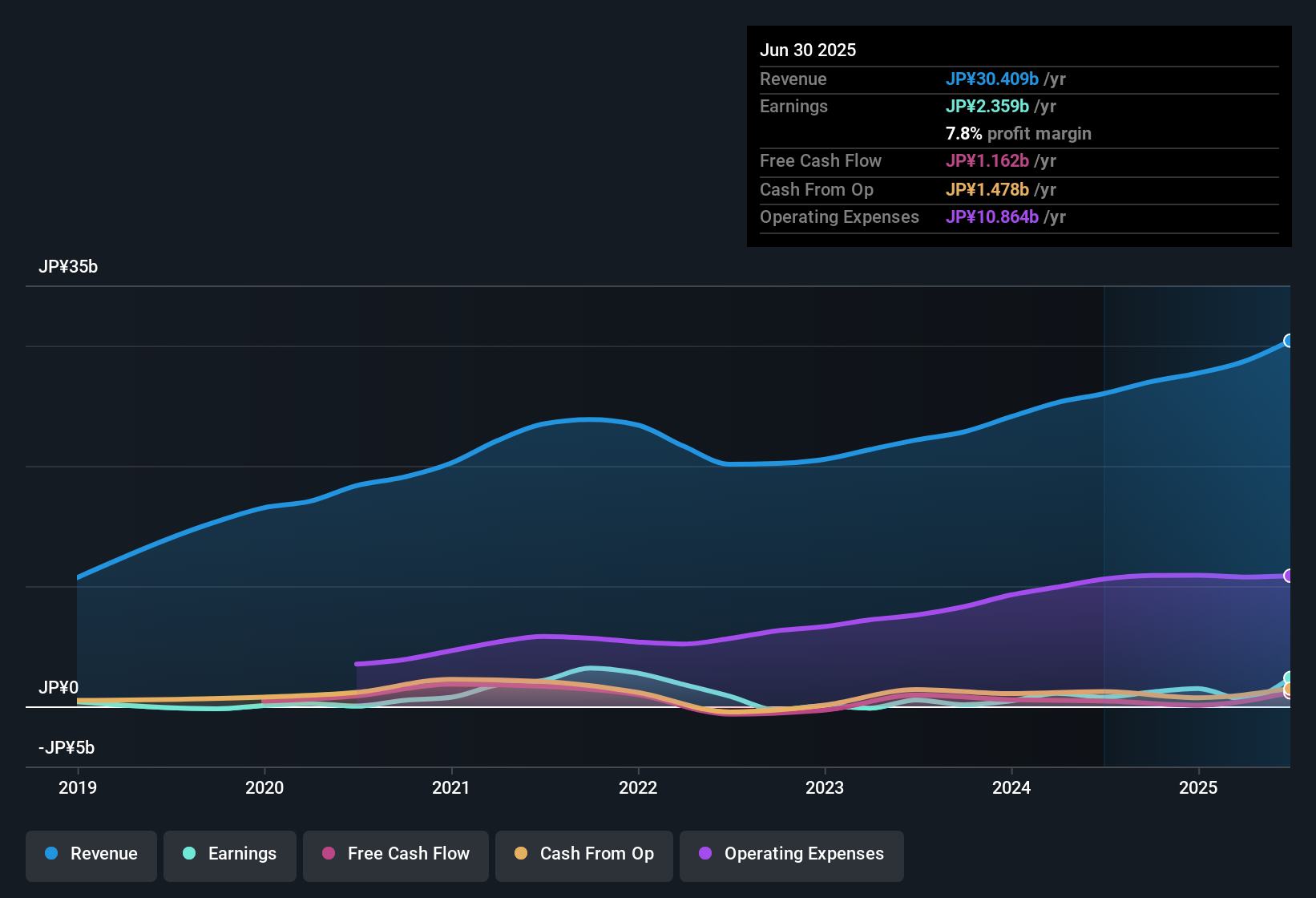Click the blue Revenue legend dot icon
1316x898 pixels.
coord(51,854)
